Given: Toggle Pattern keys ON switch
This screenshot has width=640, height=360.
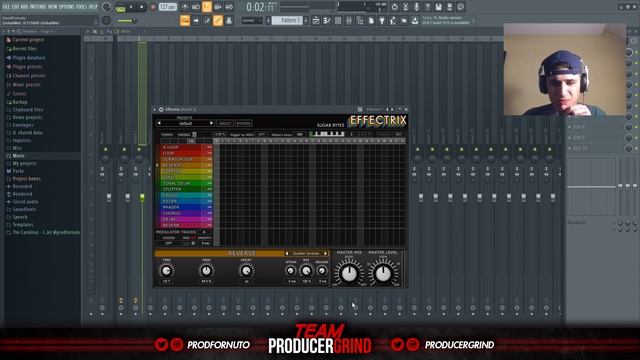Looking at the screenshot, I should coord(300,134).
